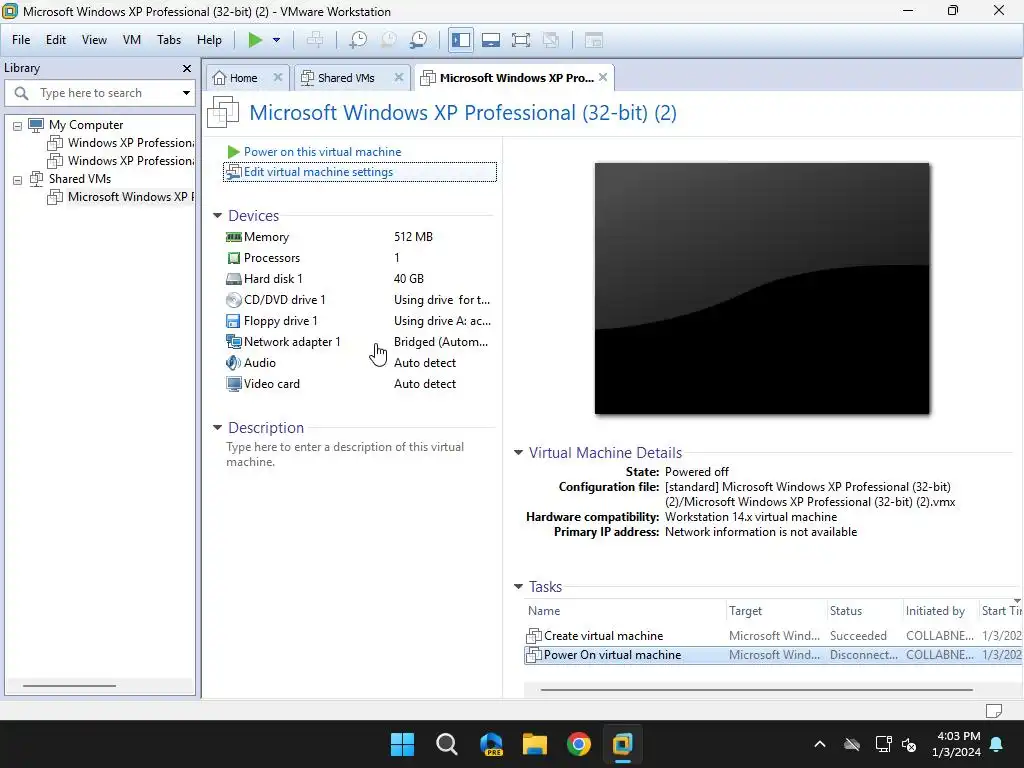
Task: Close the Library panel
Action: coord(187,68)
